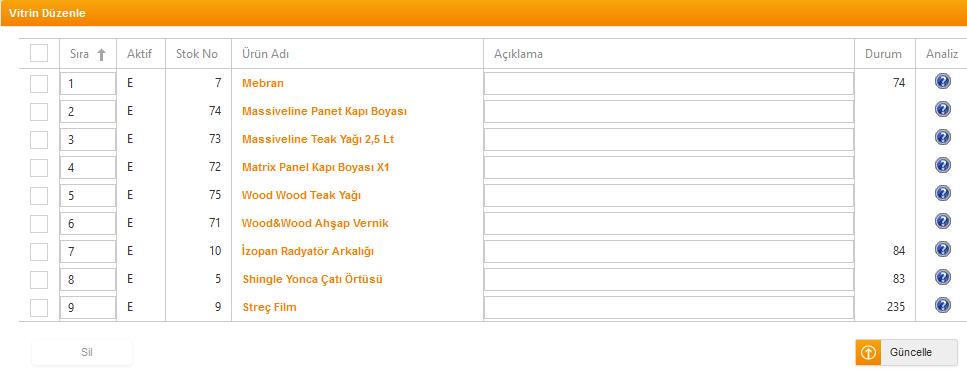967x381 pixels.
Task: Click the order field containing 7
Action: coord(88,252)
